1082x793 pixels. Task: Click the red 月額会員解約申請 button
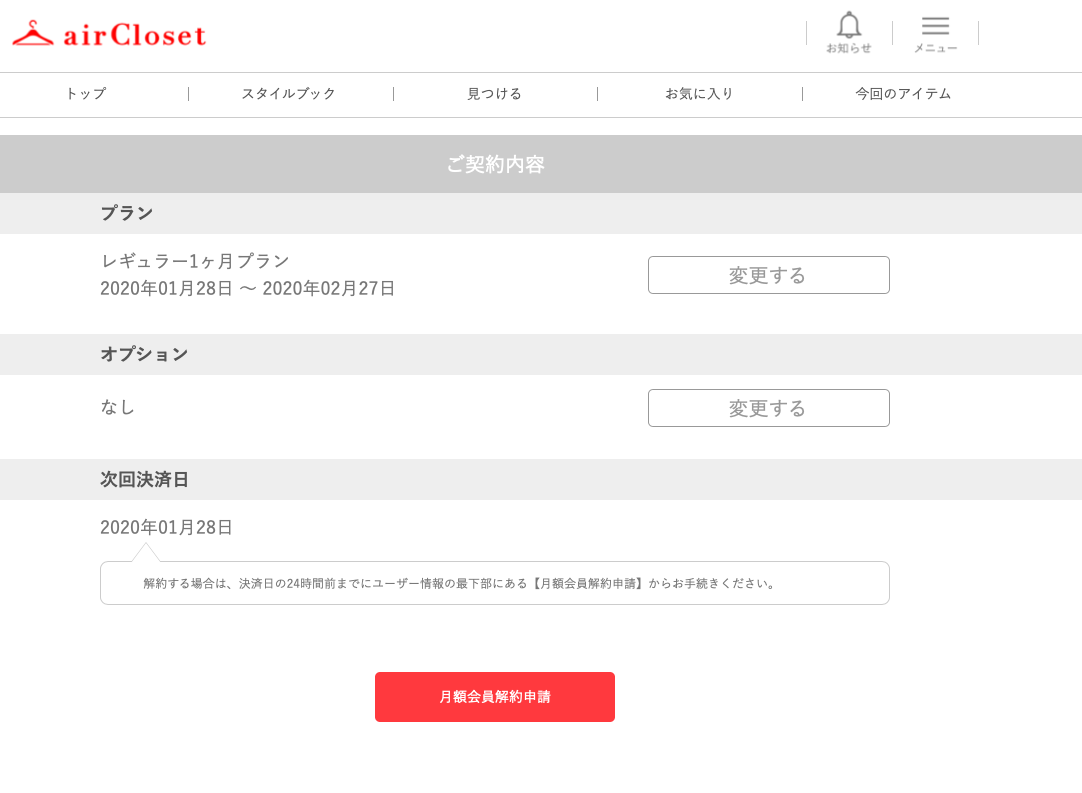tap(495, 697)
